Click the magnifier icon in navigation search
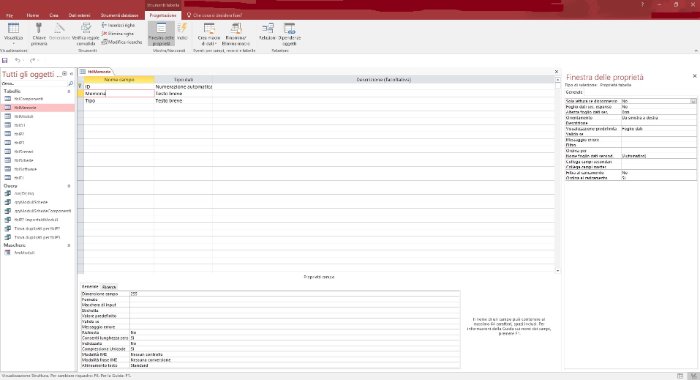 click(x=71, y=84)
